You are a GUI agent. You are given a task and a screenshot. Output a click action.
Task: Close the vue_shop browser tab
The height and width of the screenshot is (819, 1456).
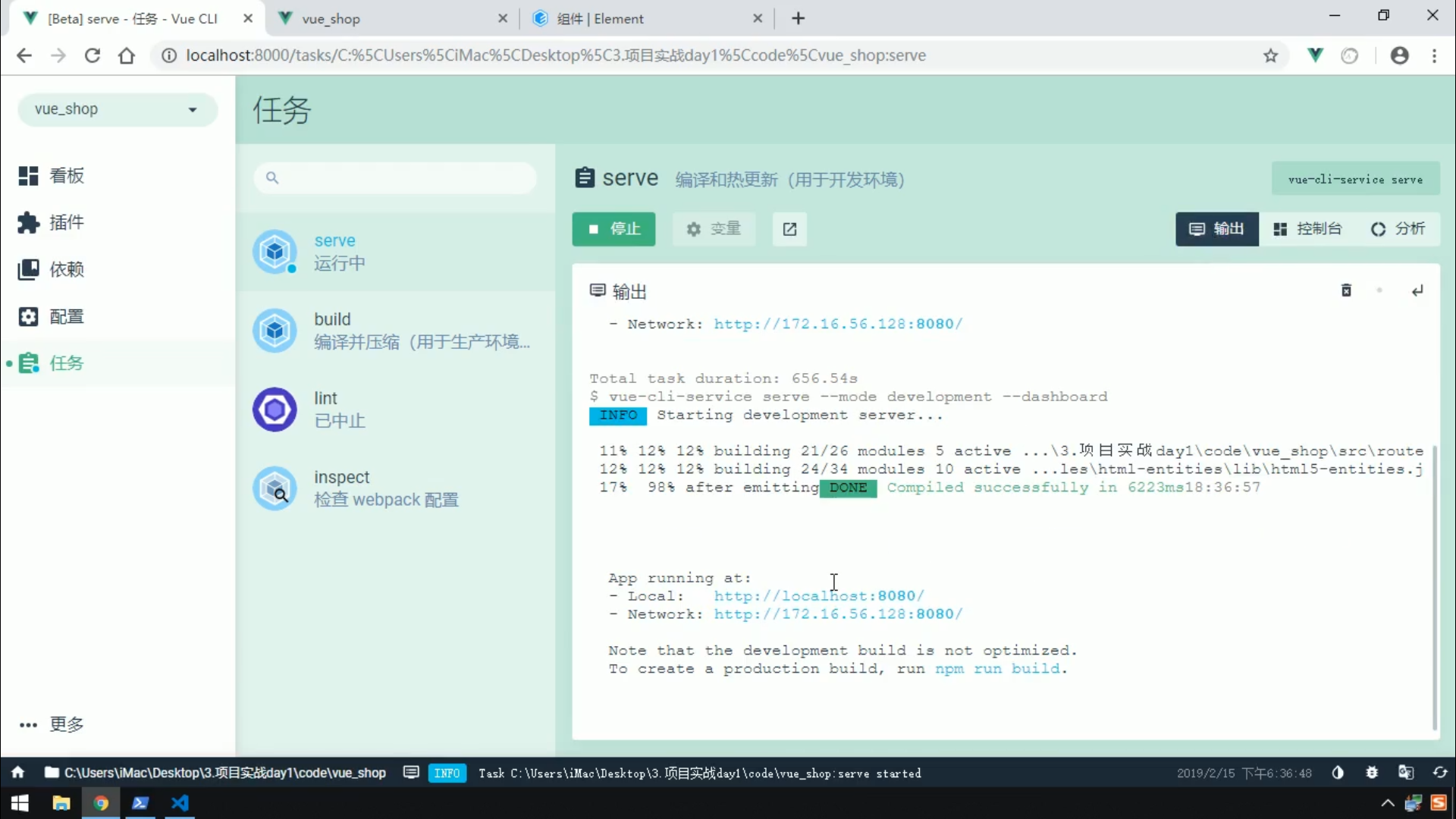[x=503, y=18]
